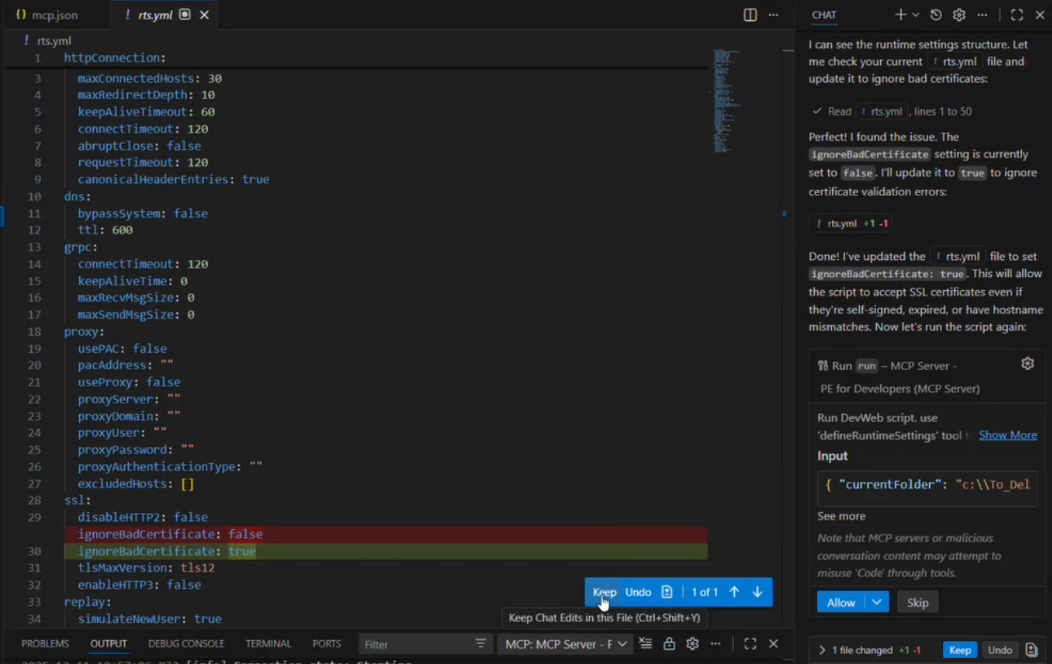
Task: Click the Skip button
Action: pos(917,602)
